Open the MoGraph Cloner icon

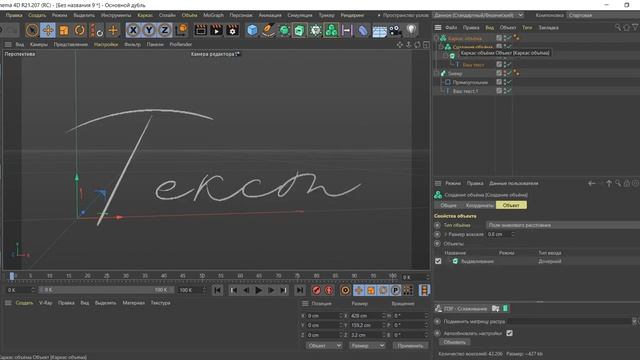tap(316, 30)
